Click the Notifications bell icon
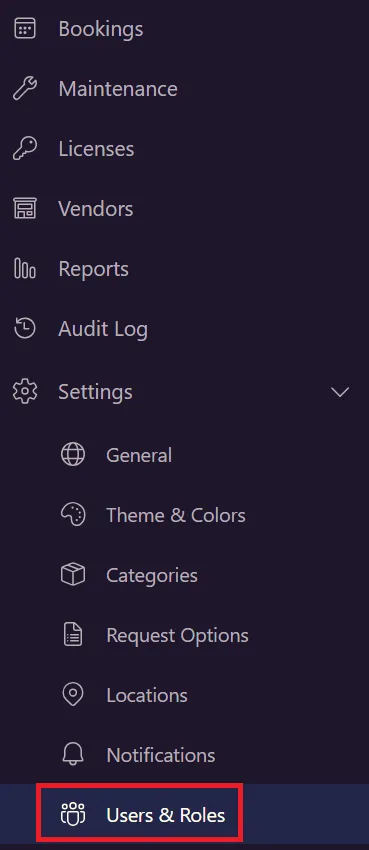The width and height of the screenshot is (369, 850). tap(73, 755)
